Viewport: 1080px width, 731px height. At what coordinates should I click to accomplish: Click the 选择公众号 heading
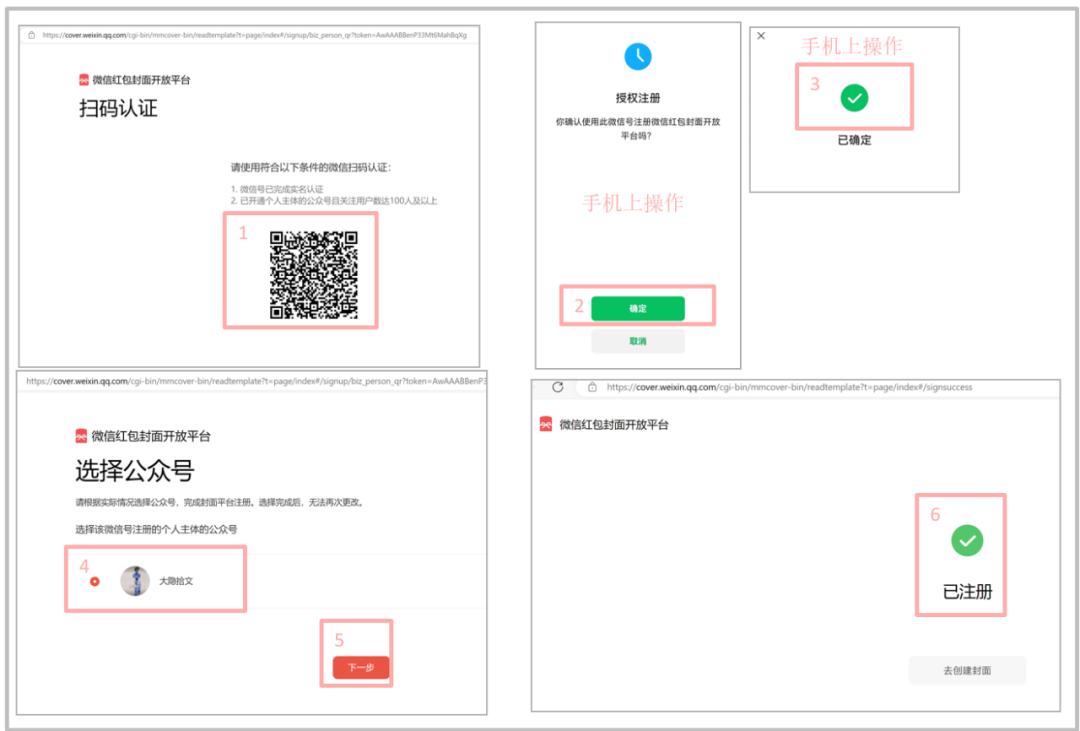click(x=134, y=471)
